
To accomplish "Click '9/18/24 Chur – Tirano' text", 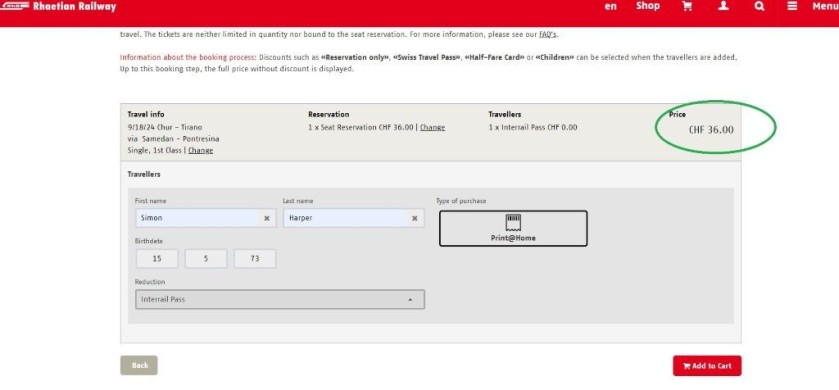I will (x=165, y=127).
